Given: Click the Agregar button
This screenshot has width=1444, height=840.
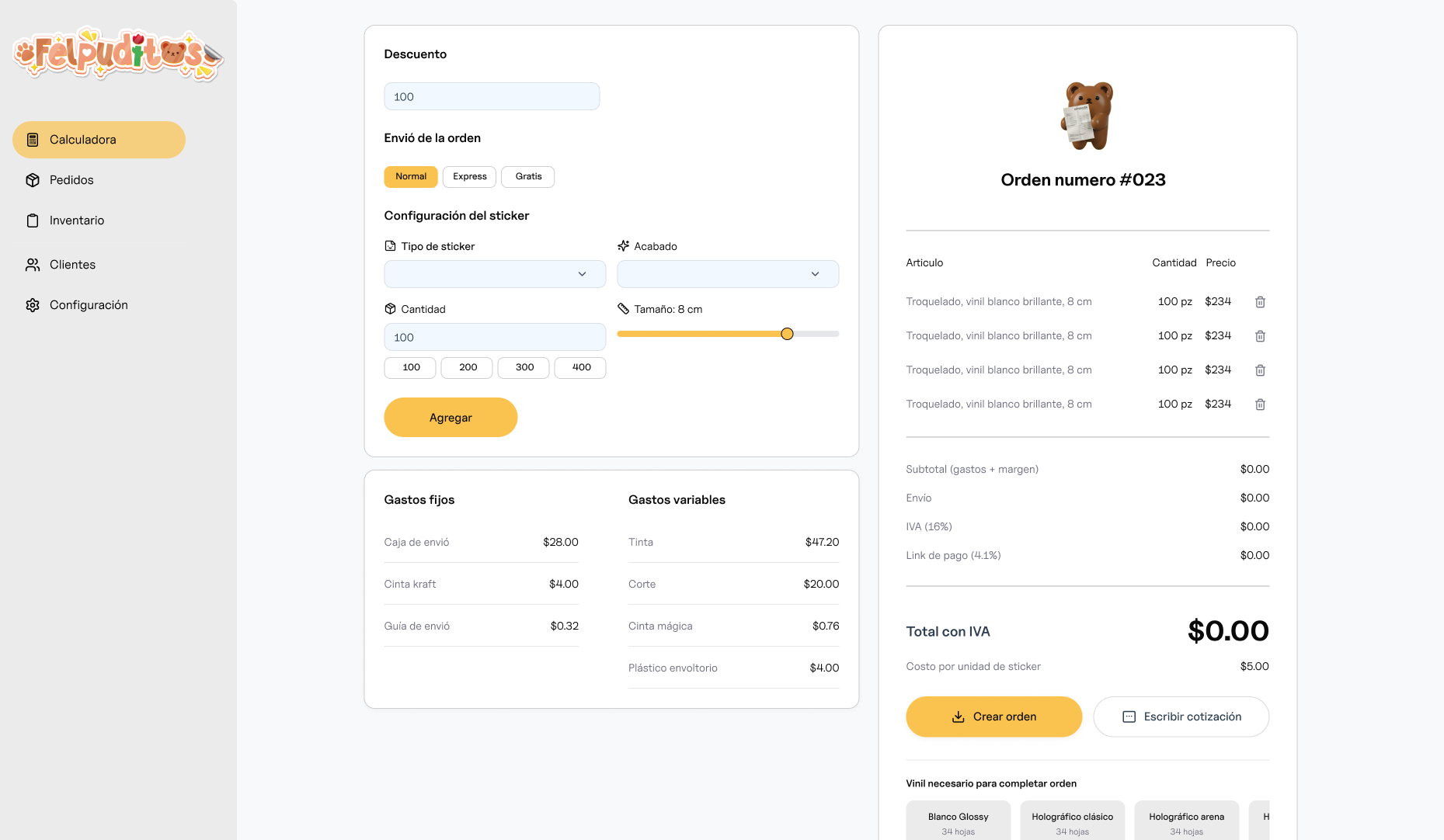Looking at the screenshot, I should (x=451, y=418).
